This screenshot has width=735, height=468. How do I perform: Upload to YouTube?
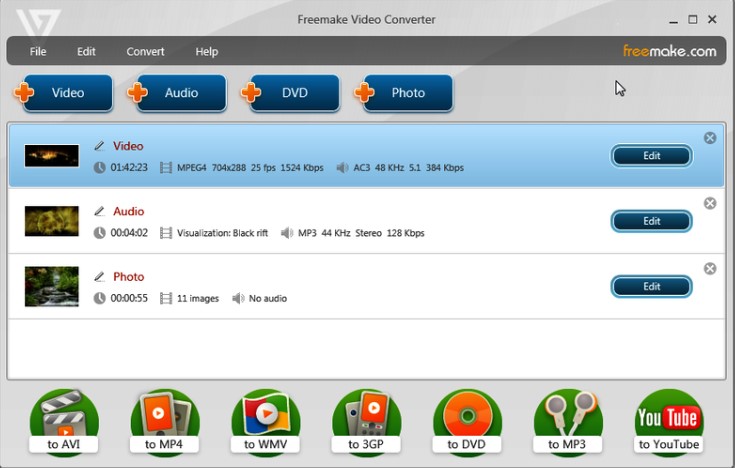tap(669, 422)
